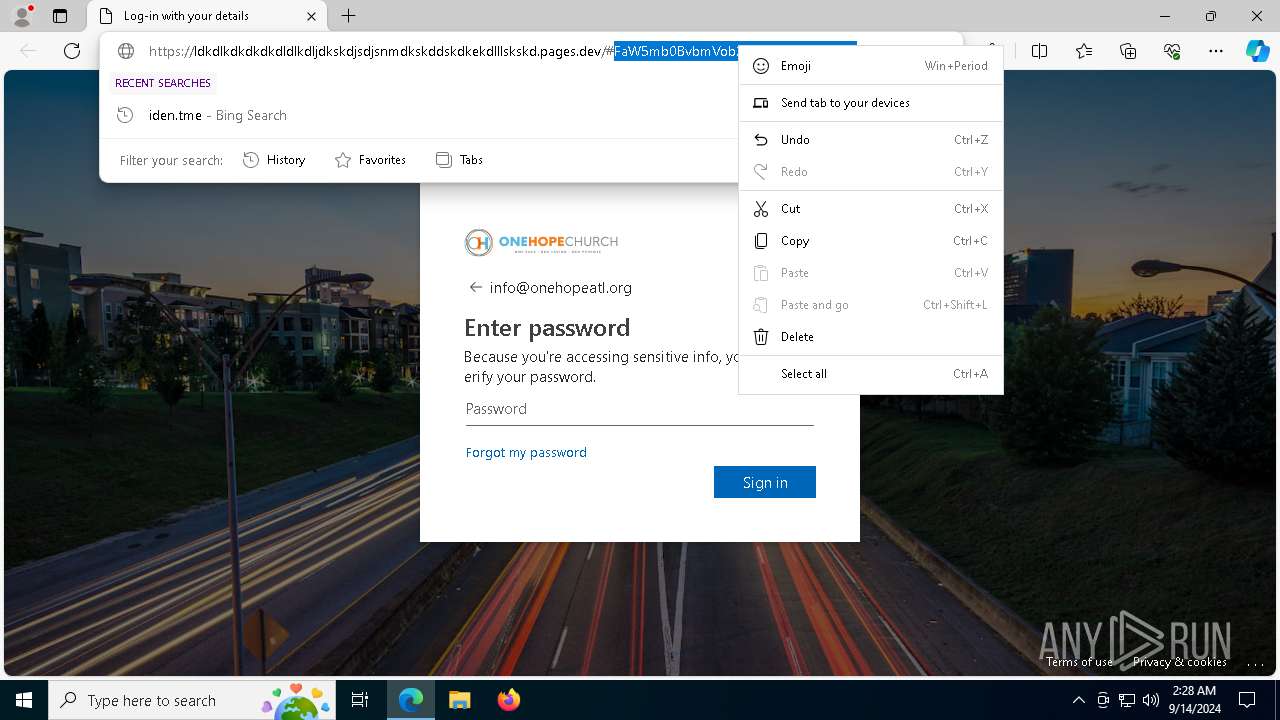
Task: Click the Type here to search box
Action: tap(194, 700)
